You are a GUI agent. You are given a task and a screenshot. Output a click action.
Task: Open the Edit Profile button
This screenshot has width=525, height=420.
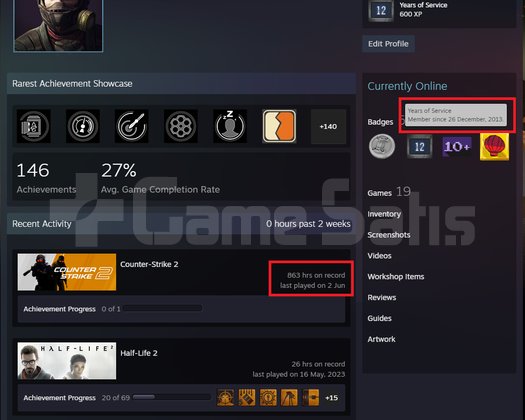(388, 44)
